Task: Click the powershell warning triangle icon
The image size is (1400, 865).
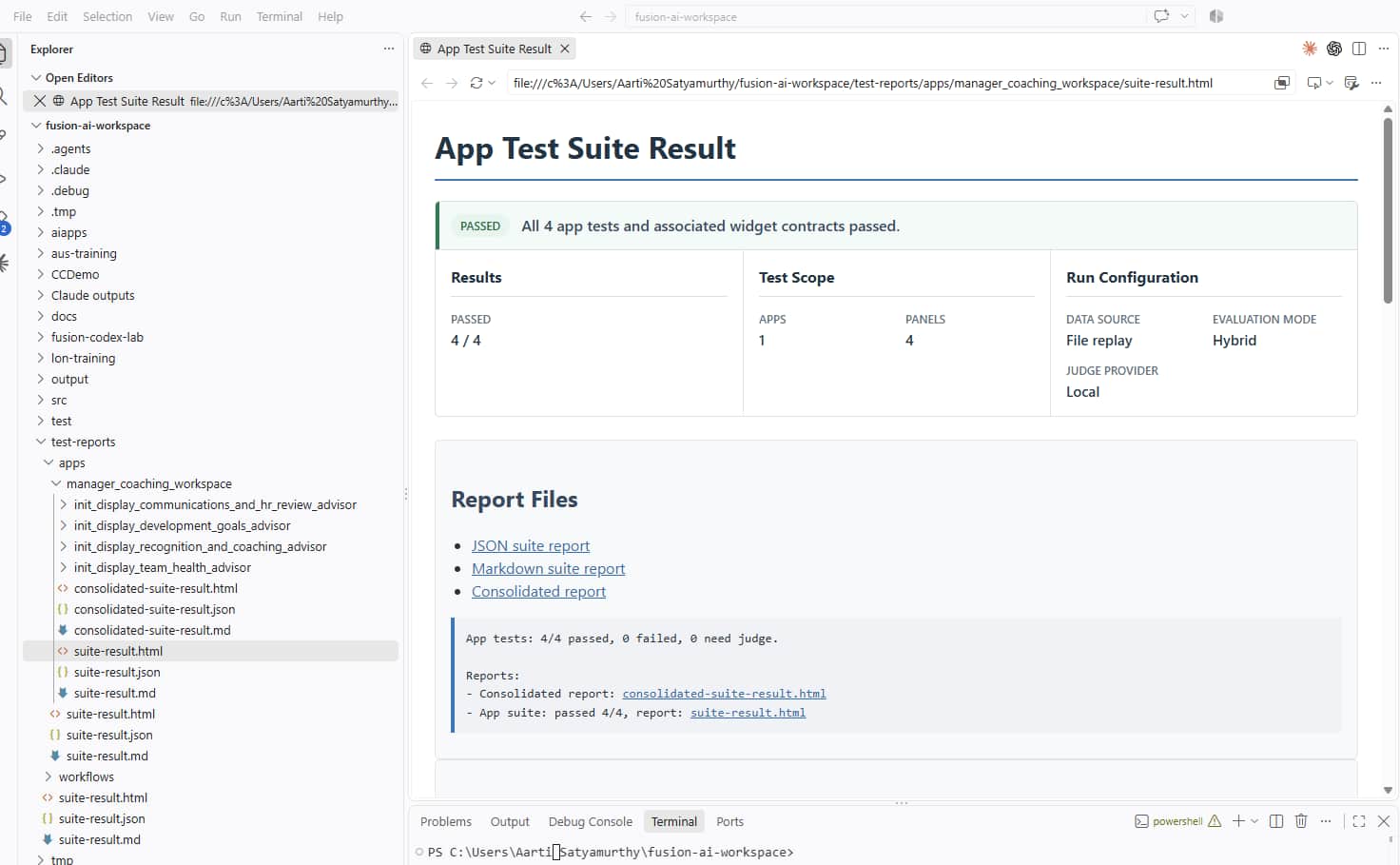Action: [x=1215, y=821]
